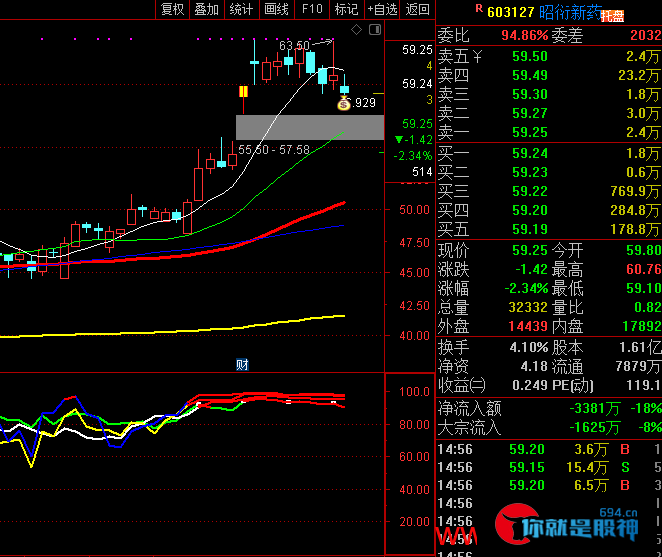This screenshot has height=557, width=662.
Task: Select 卖三 price 59.30
Action: tap(530, 94)
